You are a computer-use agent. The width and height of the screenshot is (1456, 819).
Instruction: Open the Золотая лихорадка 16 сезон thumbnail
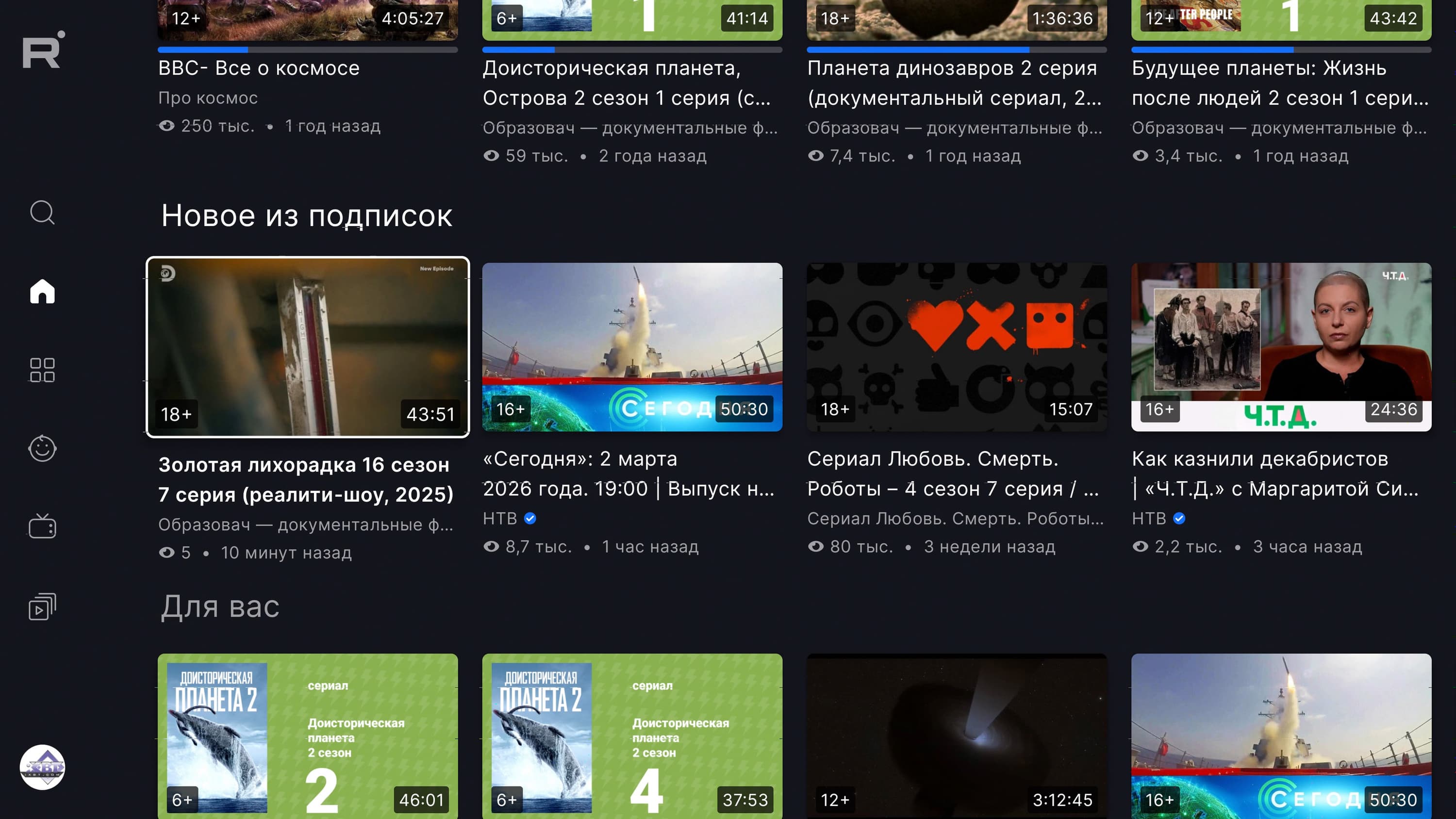[308, 346]
